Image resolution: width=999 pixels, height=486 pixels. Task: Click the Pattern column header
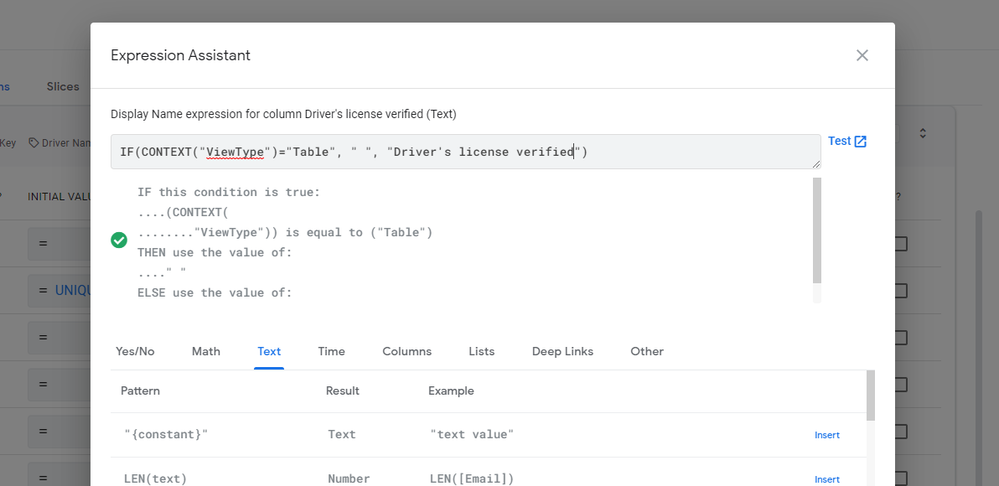[140, 390]
